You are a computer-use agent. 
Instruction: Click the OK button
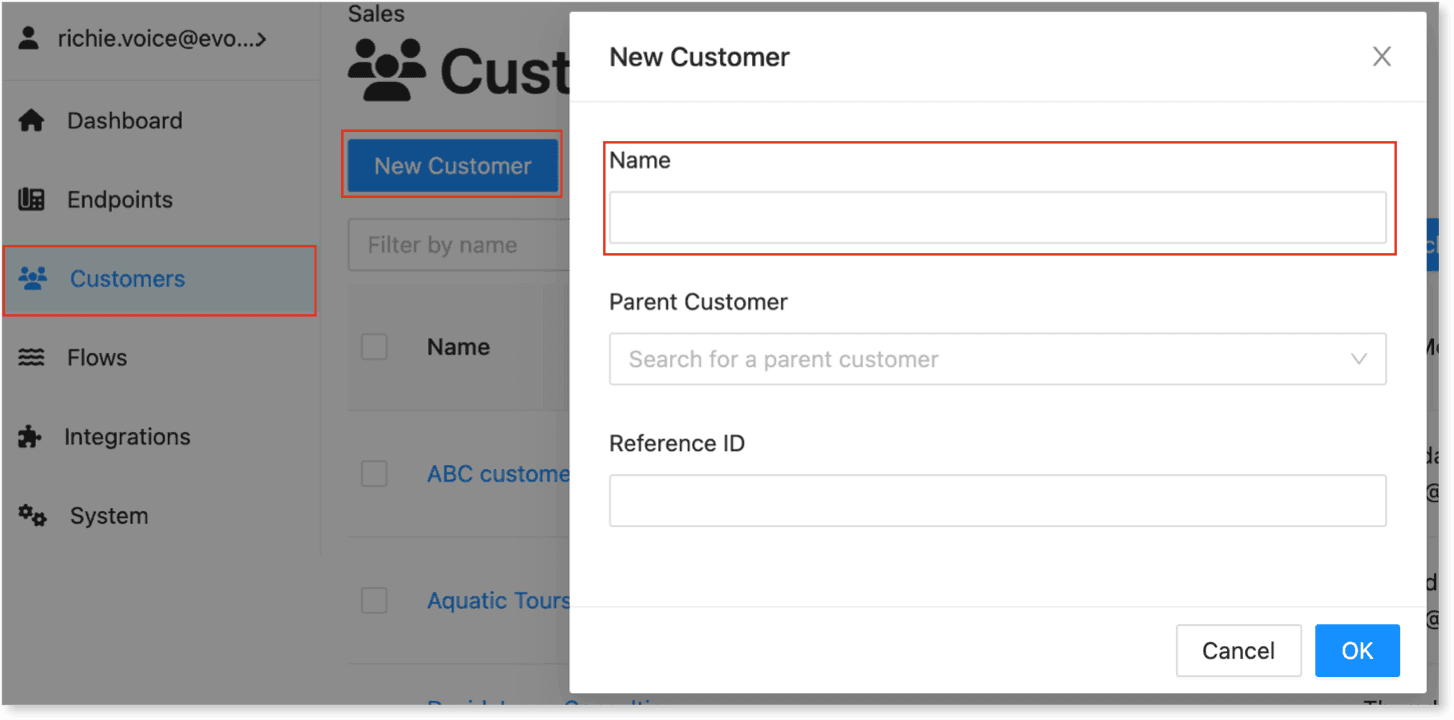tap(1357, 651)
